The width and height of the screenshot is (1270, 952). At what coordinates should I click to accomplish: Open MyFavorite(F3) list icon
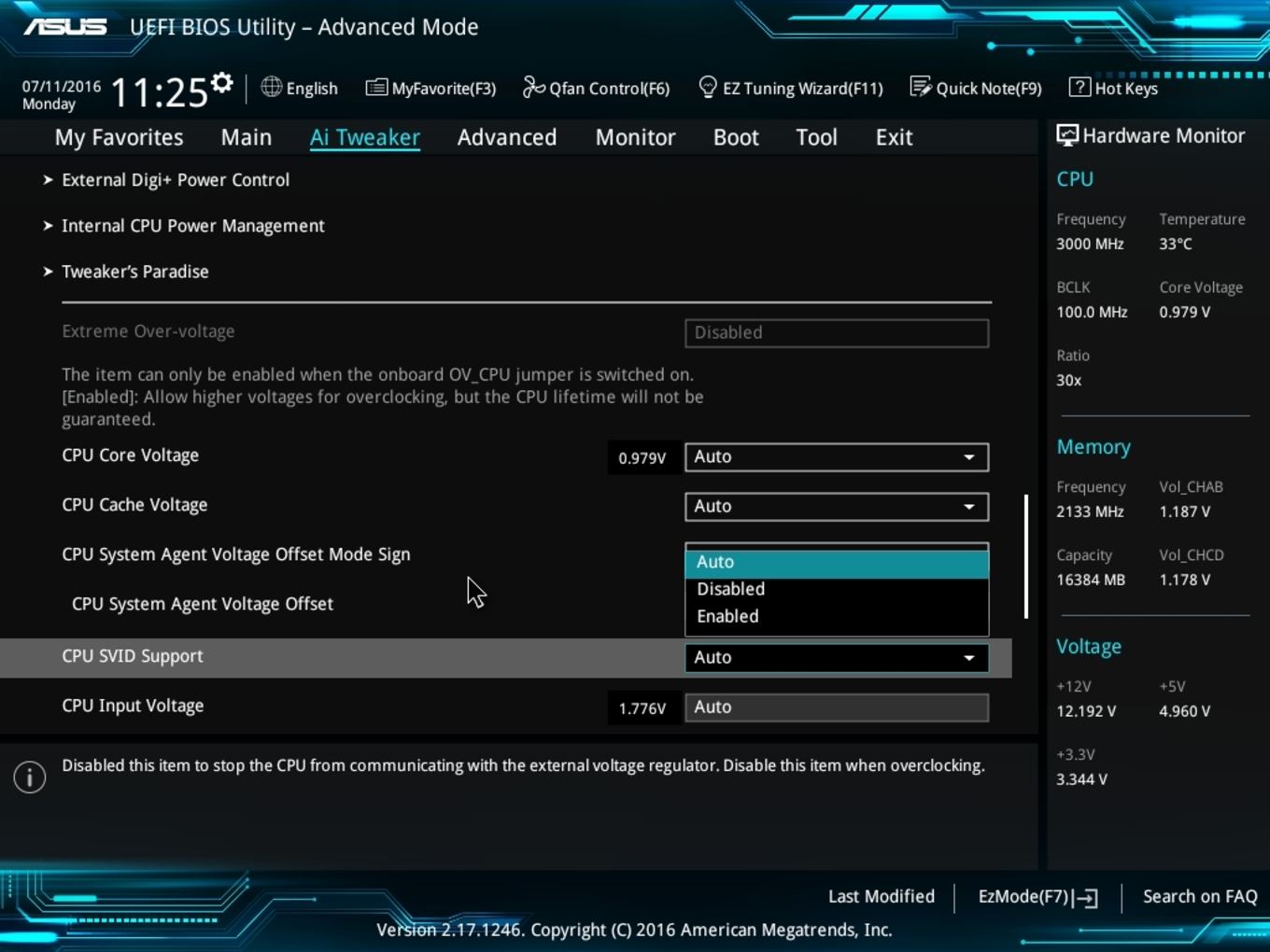point(376,88)
